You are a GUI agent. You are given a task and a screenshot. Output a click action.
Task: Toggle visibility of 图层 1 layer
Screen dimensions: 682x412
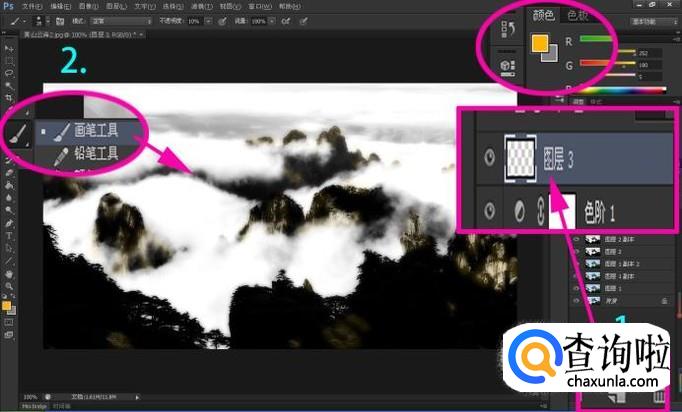577,288
